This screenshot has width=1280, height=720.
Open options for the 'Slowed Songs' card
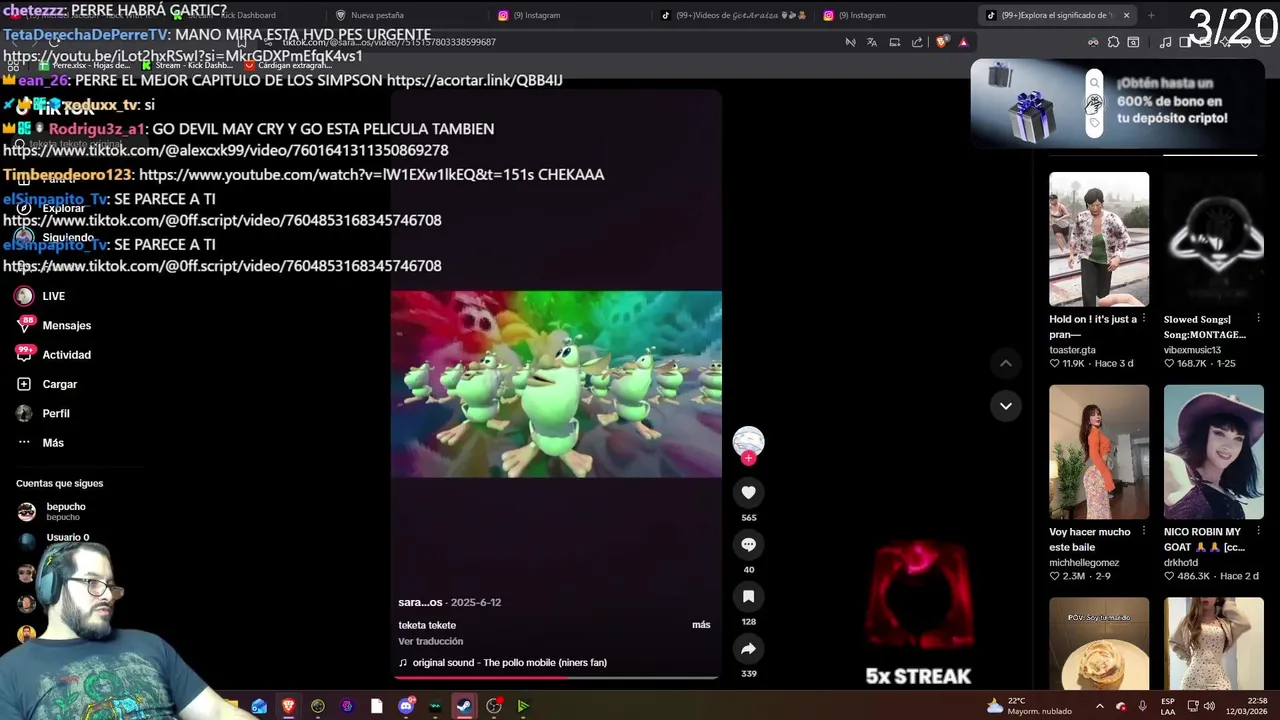click(x=1259, y=319)
